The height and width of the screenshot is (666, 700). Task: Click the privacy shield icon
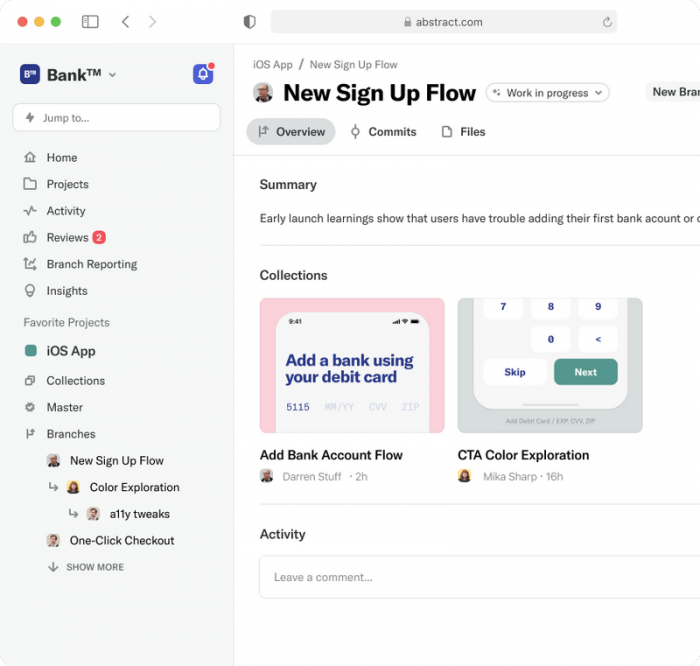250,21
